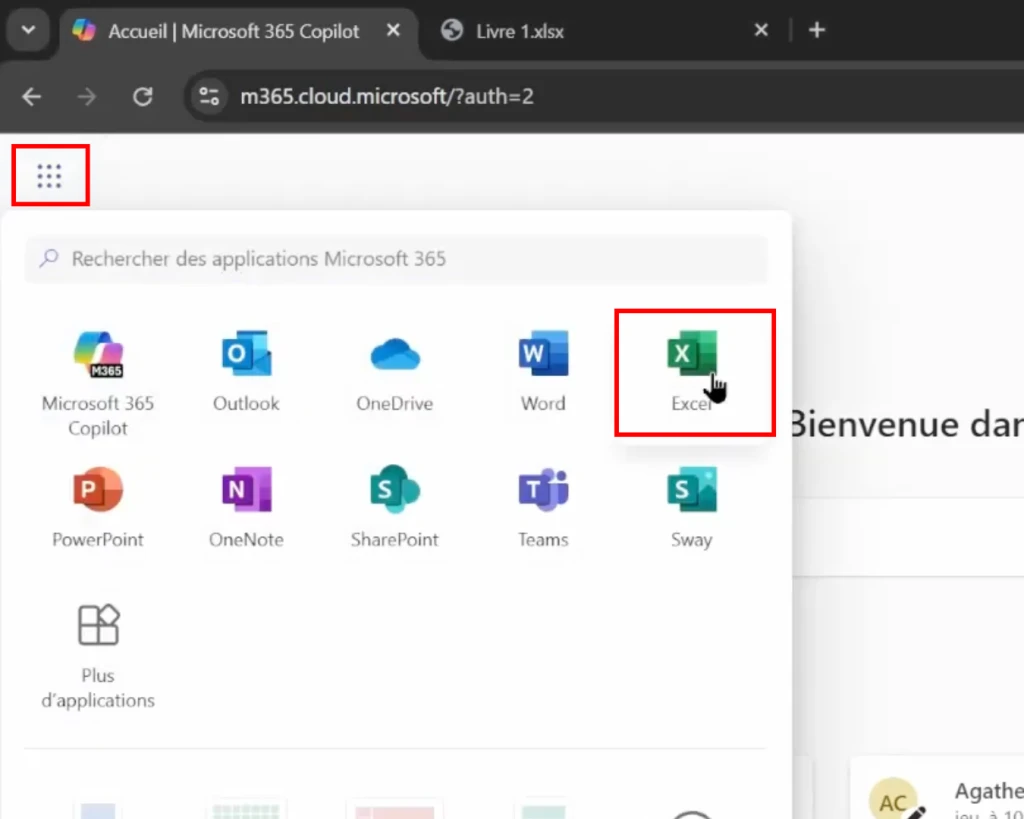Screen dimensions: 1024x819
Task: View site information icon
Action: [209, 97]
